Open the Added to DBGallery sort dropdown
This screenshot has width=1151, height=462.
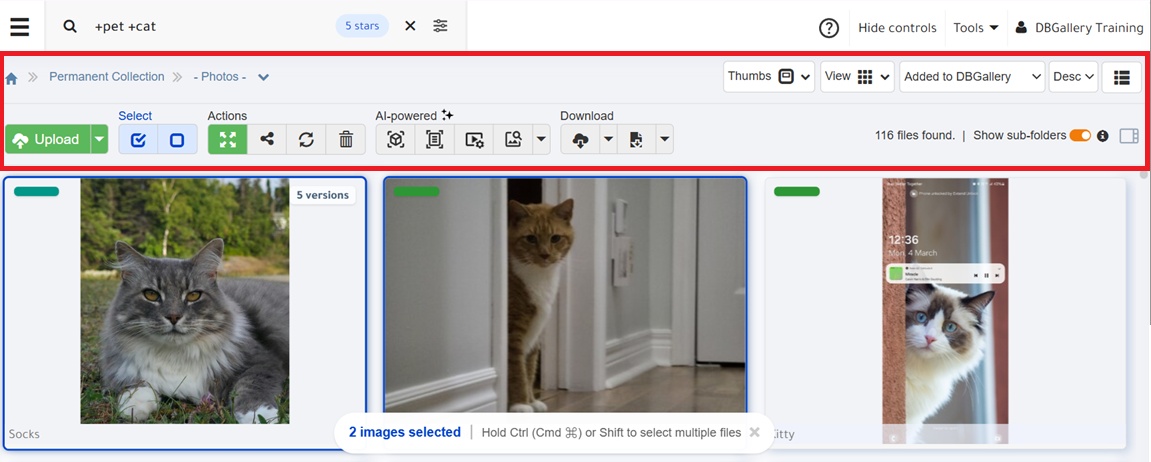coord(972,77)
